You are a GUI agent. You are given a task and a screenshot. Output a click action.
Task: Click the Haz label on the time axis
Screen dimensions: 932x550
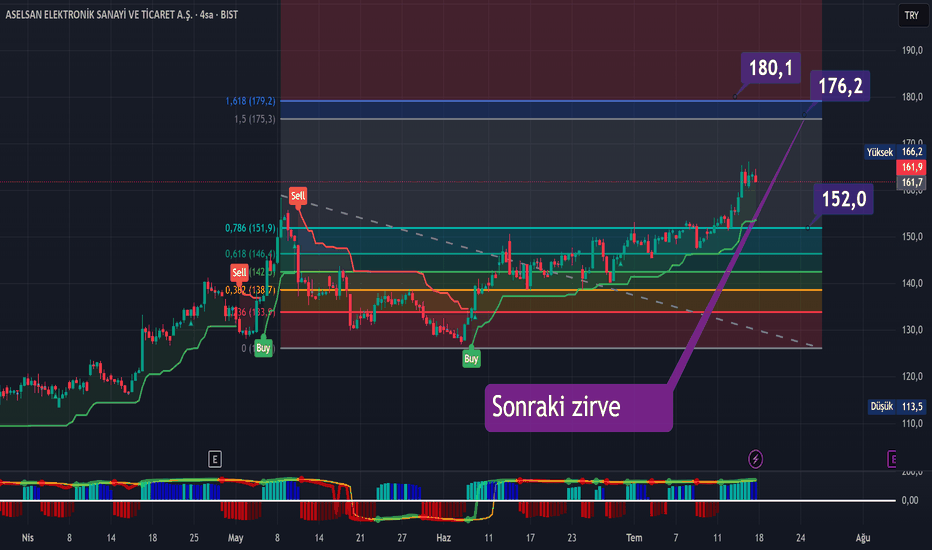pyautogui.click(x=443, y=538)
